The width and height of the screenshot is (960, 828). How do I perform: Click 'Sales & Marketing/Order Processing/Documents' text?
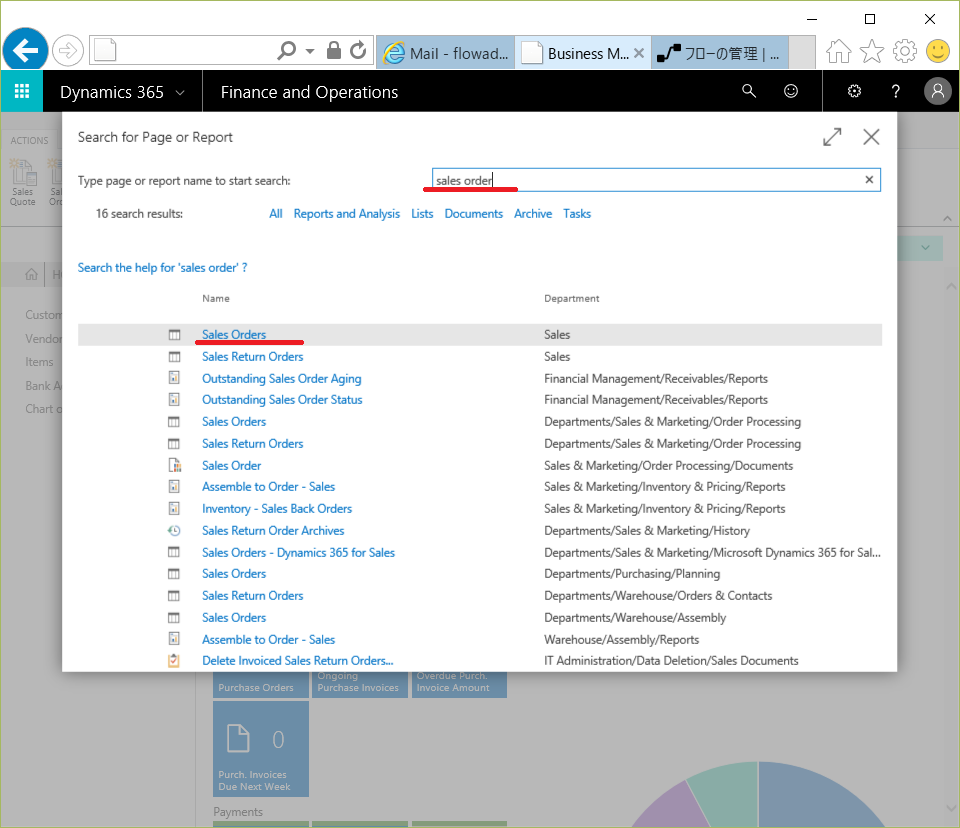click(x=669, y=466)
